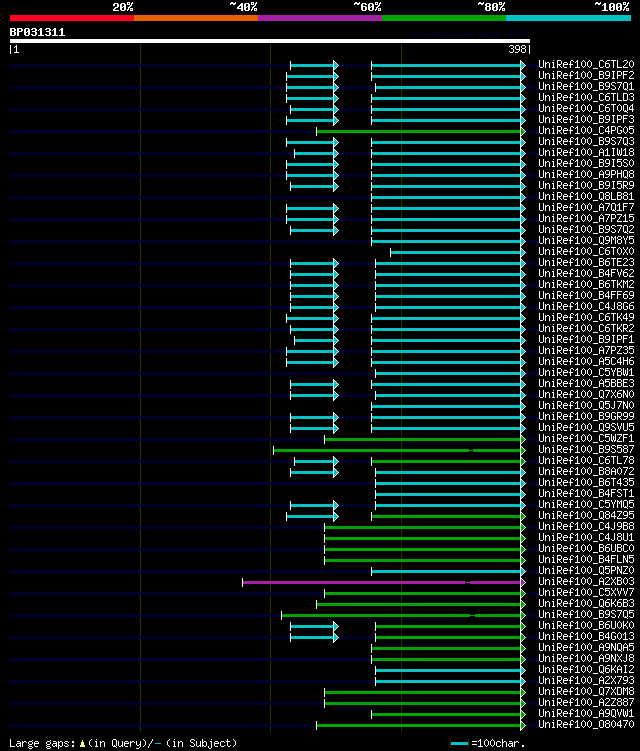The image size is (640, 751).
Task: Click the query end position label 398
Action: [517, 49]
